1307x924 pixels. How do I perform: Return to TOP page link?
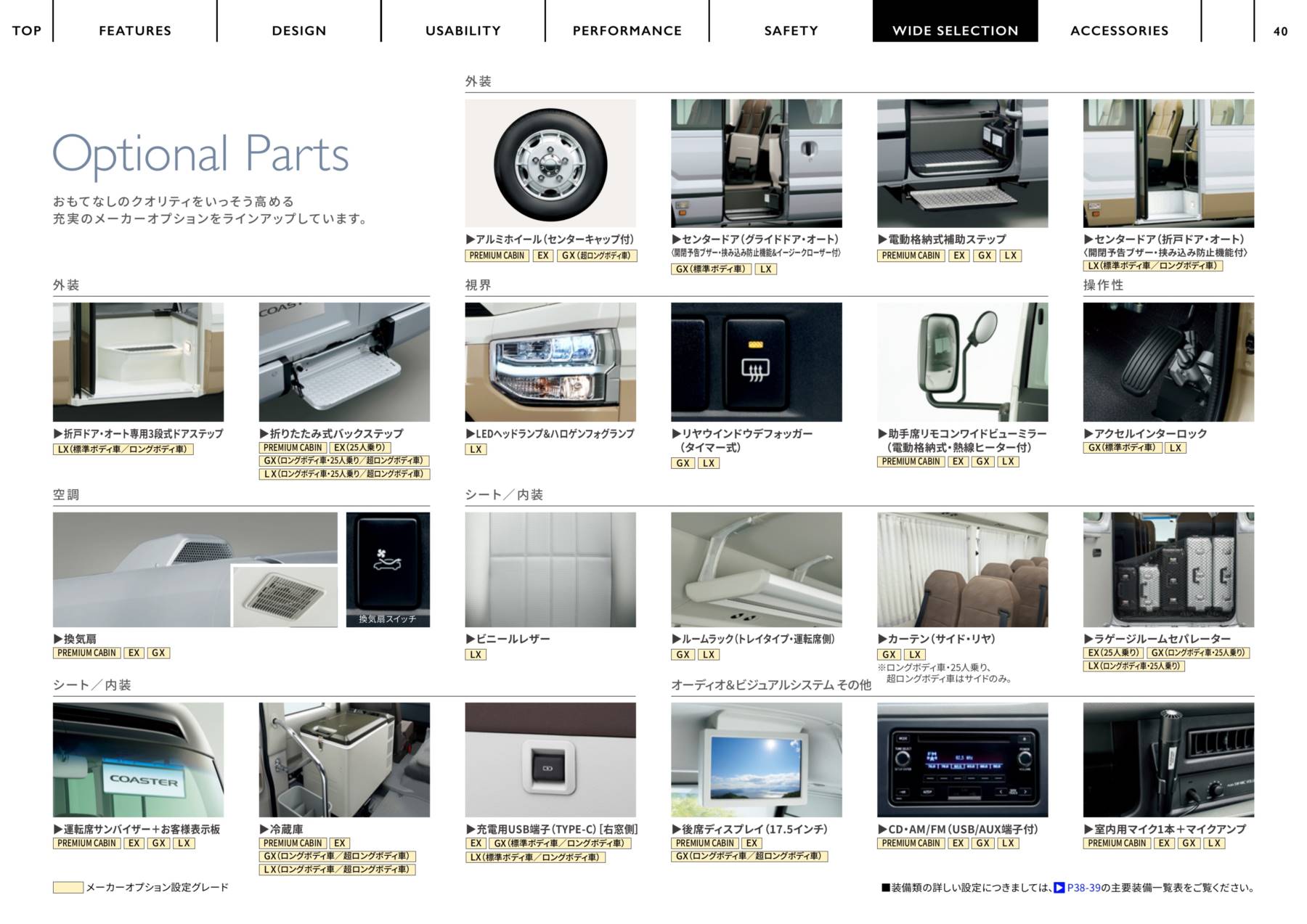[x=27, y=30]
